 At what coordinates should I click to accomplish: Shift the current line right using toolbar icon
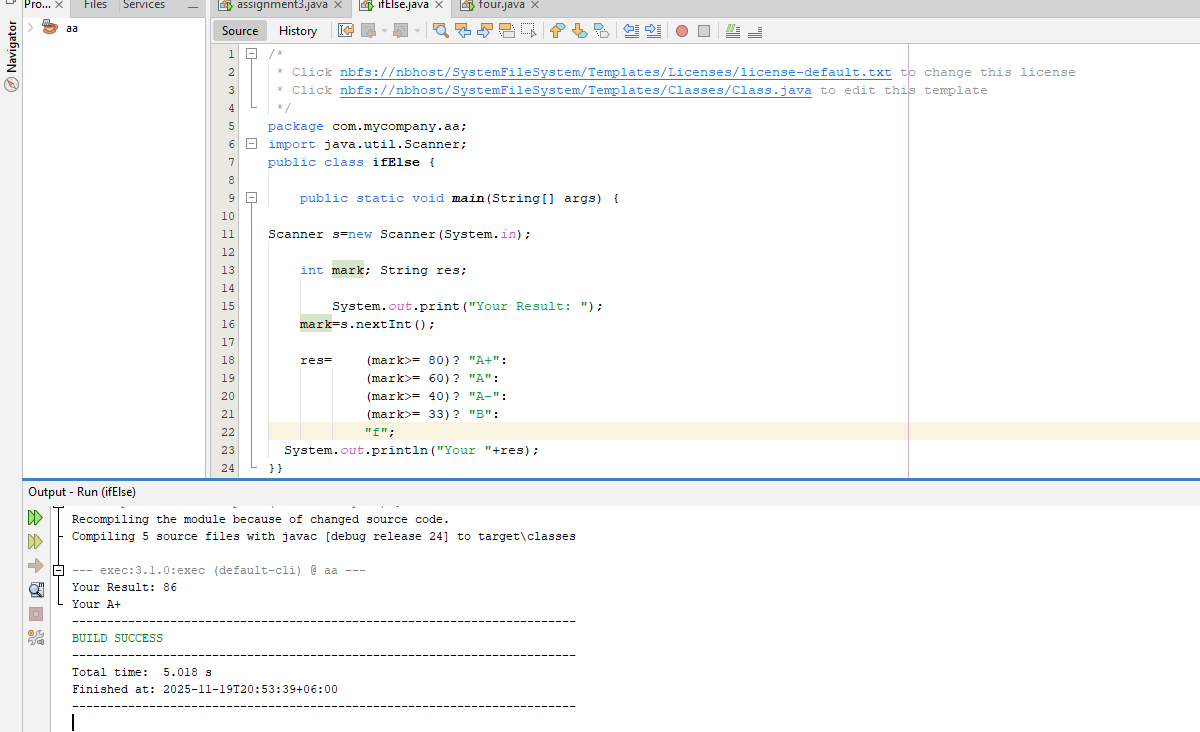653,31
